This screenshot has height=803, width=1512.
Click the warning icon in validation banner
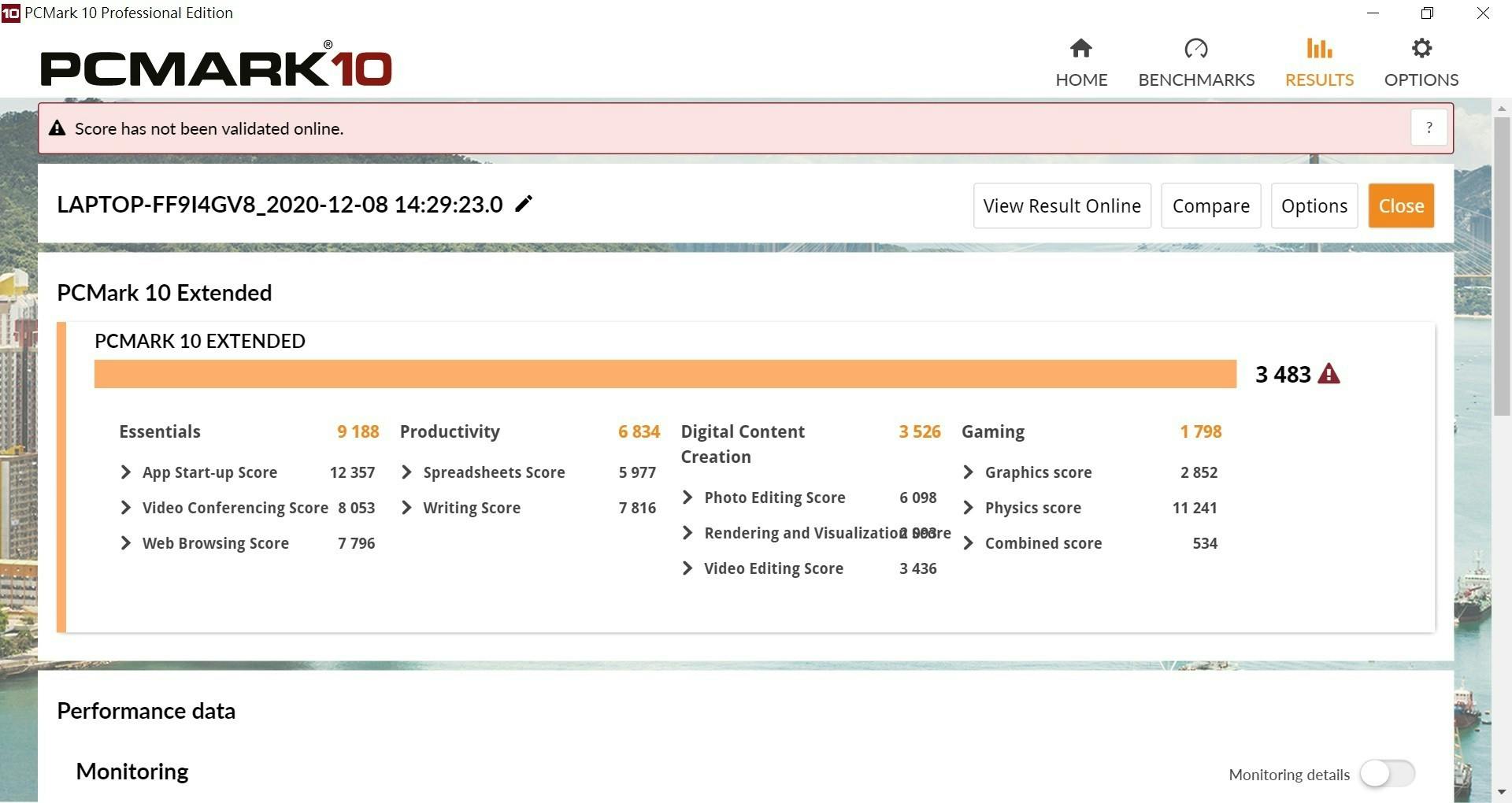(57, 128)
